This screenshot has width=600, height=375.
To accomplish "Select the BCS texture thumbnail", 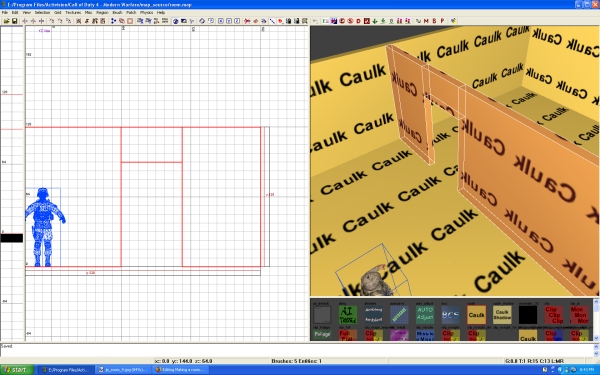I will point(450,315).
